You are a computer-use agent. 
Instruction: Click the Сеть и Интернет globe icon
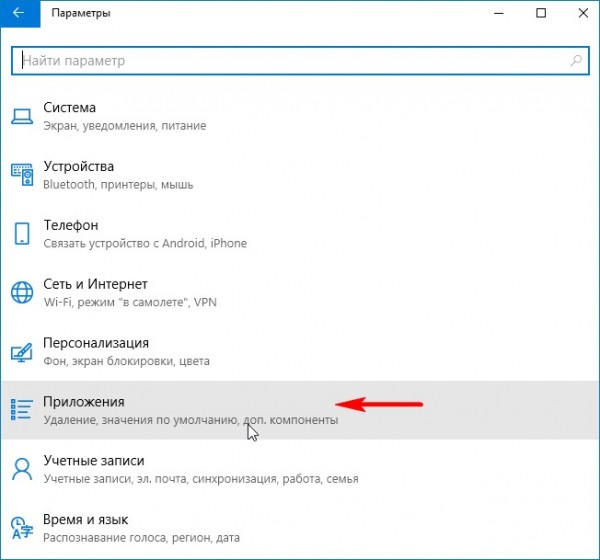click(22, 292)
